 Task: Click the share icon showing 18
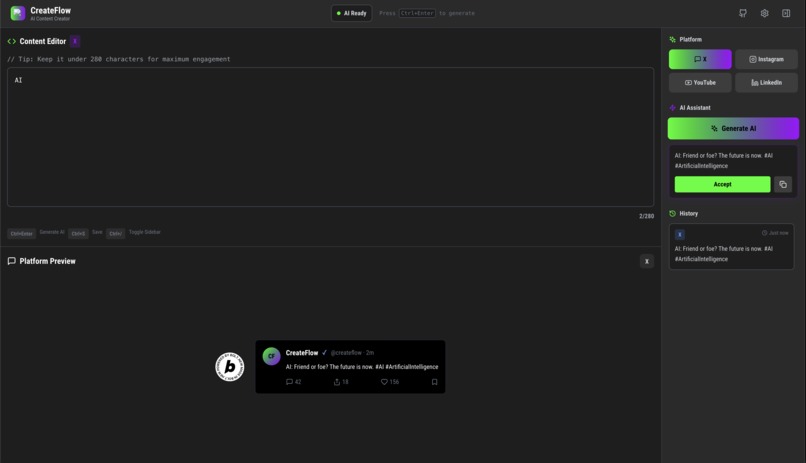(337, 382)
